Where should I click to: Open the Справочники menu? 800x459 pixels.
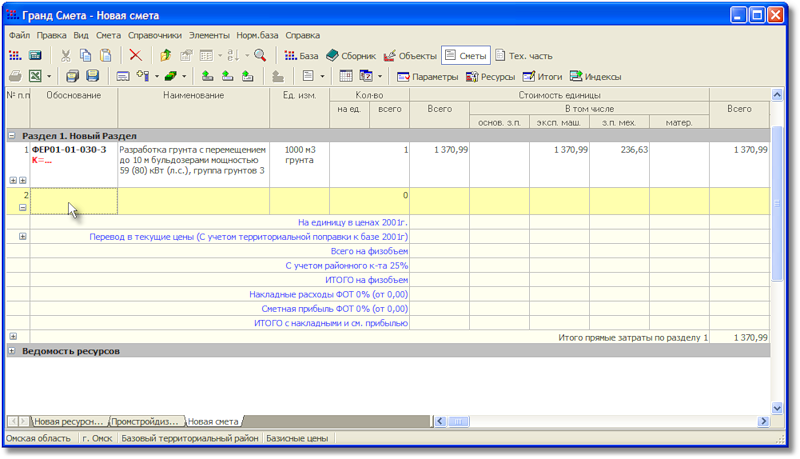pos(155,35)
